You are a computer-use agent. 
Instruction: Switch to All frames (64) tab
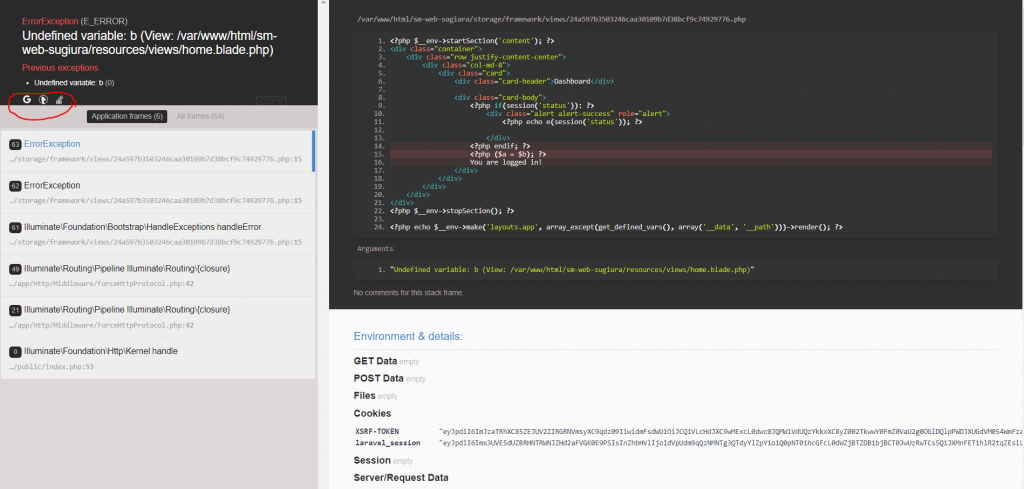(200, 117)
